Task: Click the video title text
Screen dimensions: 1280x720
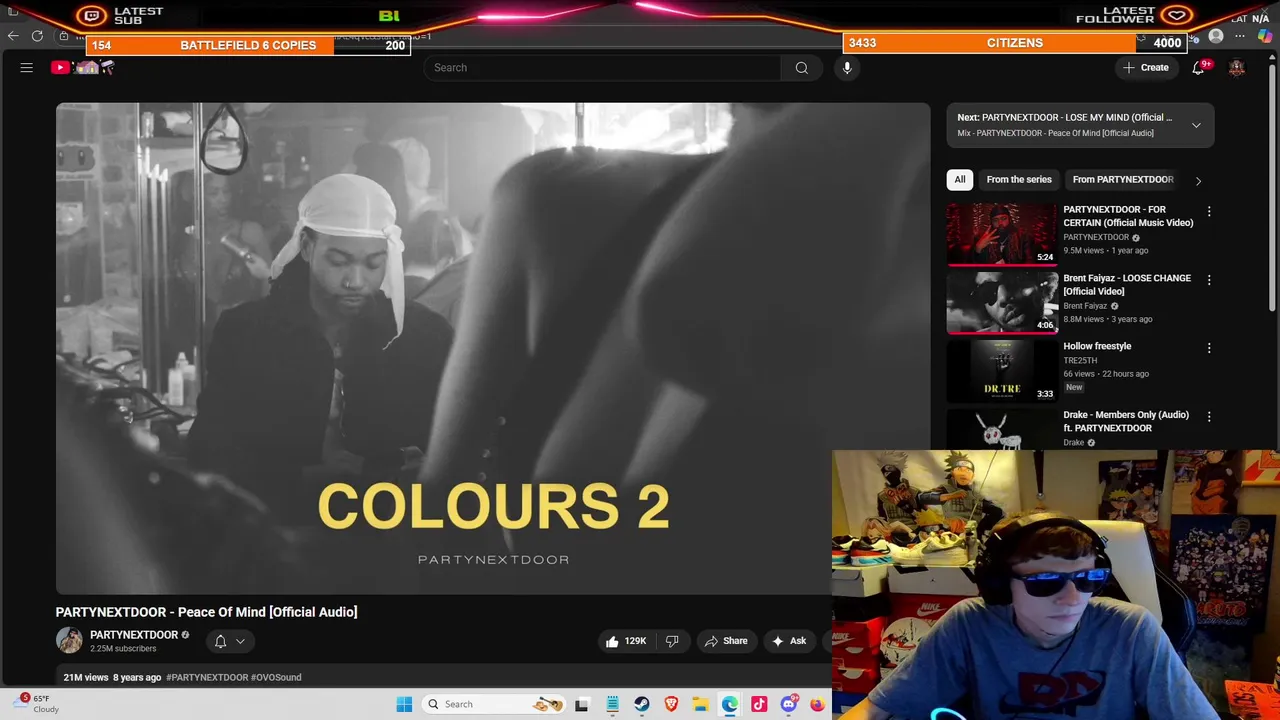Action: [206, 612]
